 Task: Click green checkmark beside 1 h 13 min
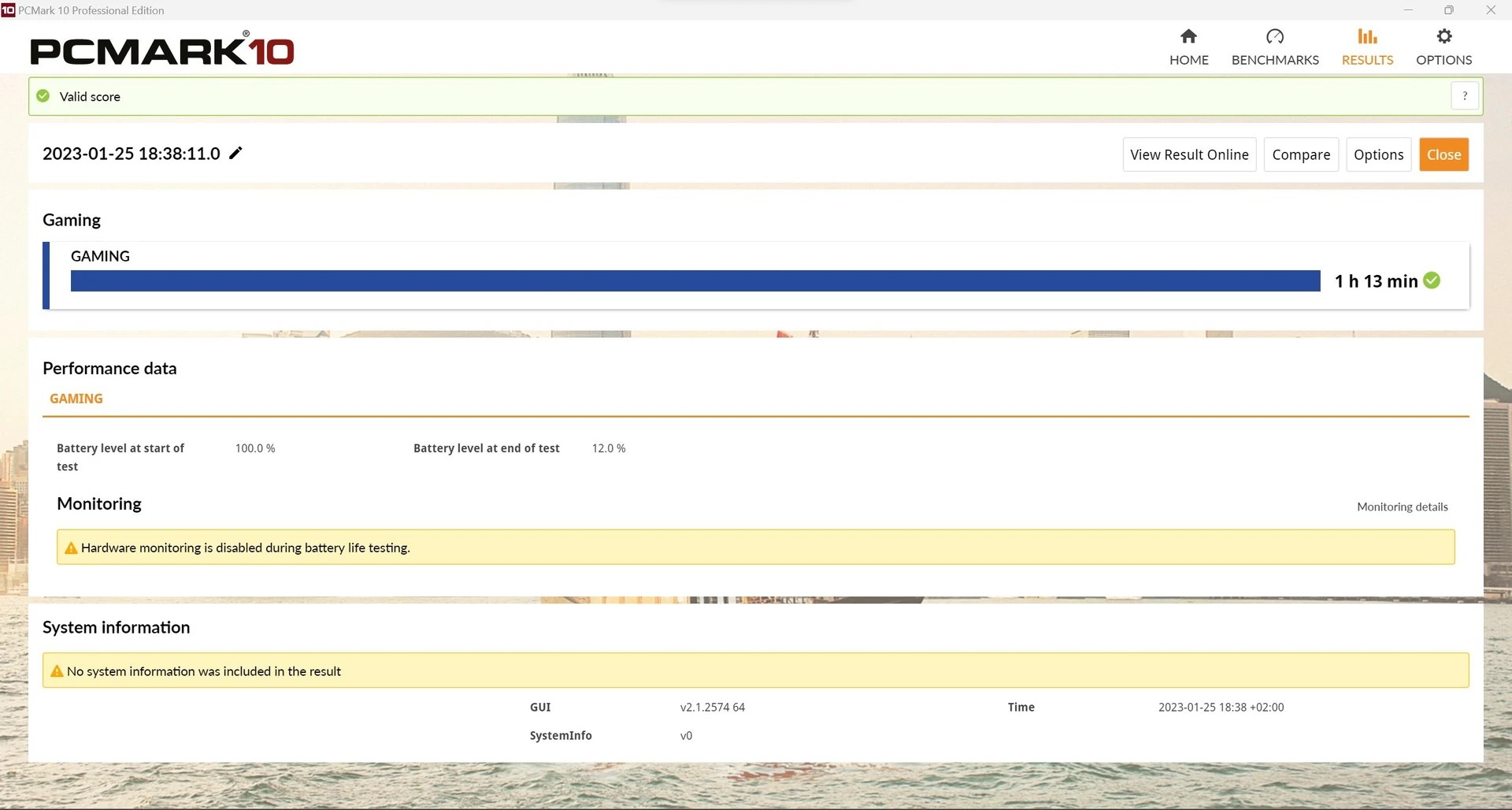click(x=1432, y=281)
